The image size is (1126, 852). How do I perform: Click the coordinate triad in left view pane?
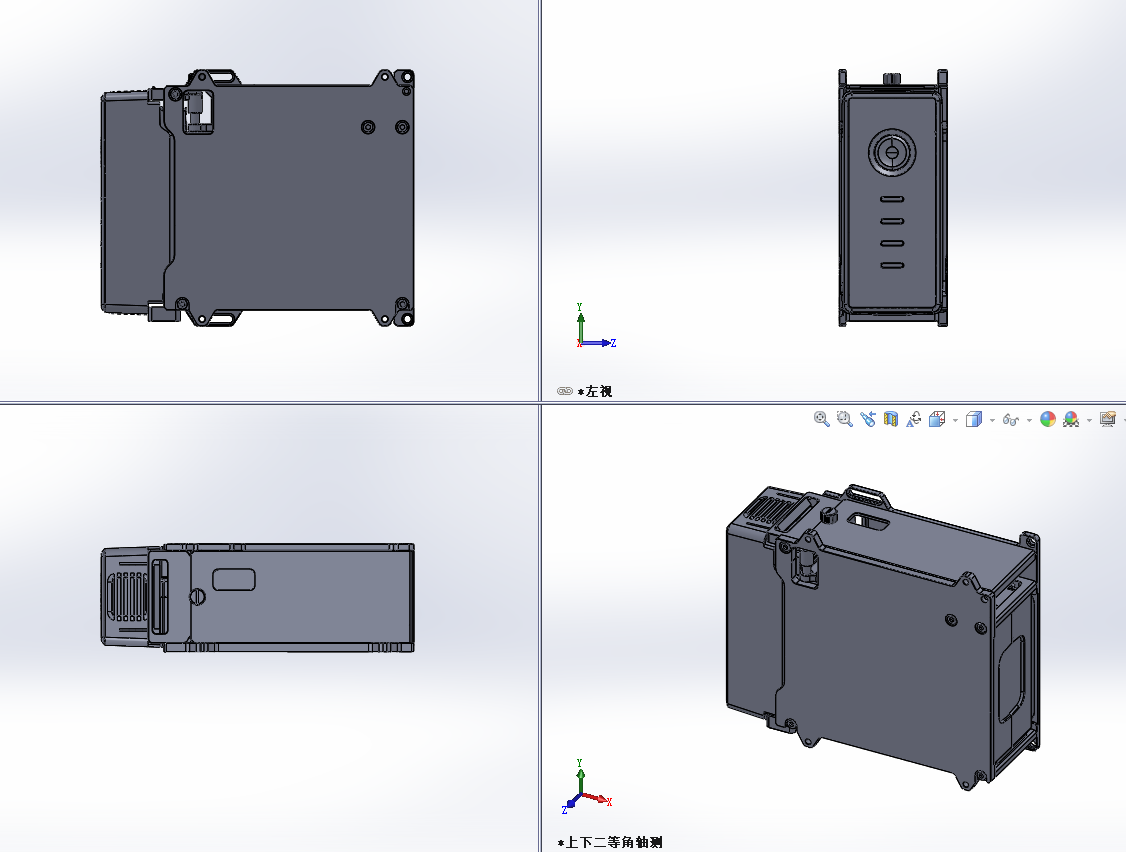click(596, 327)
